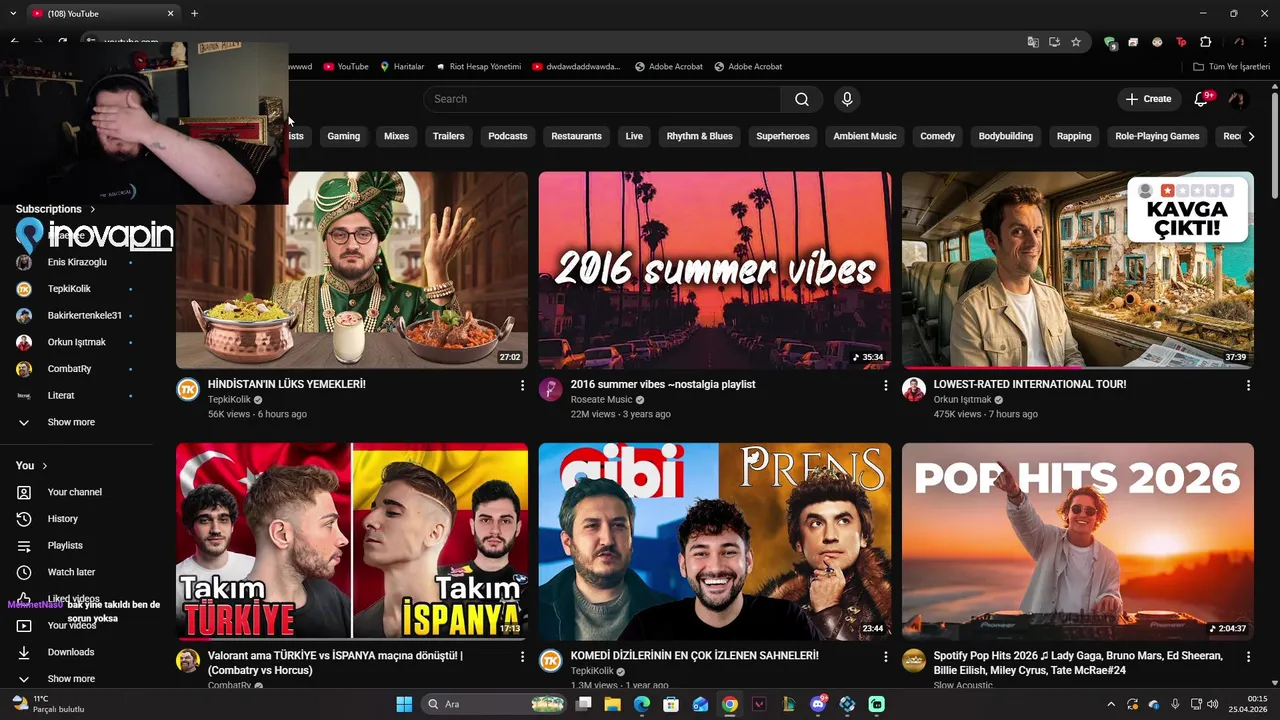Click the search magnifier button

click(802, 99)
